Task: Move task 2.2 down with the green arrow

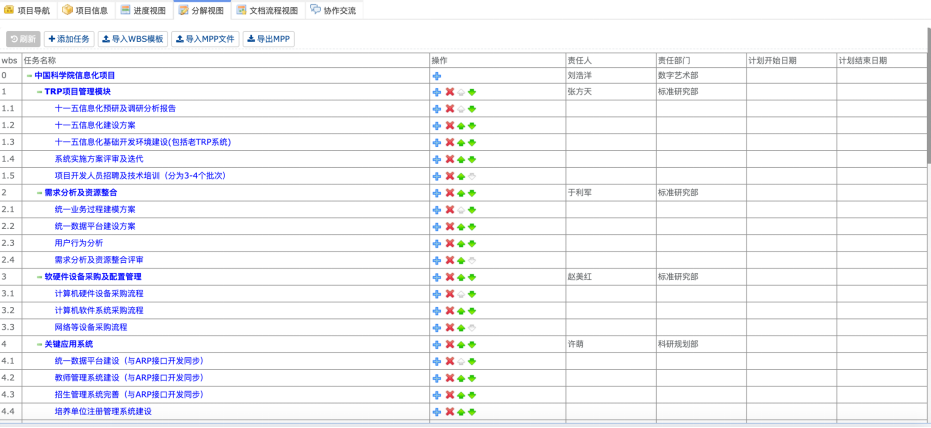Action: pyautogui.click(x=472, y=227)
